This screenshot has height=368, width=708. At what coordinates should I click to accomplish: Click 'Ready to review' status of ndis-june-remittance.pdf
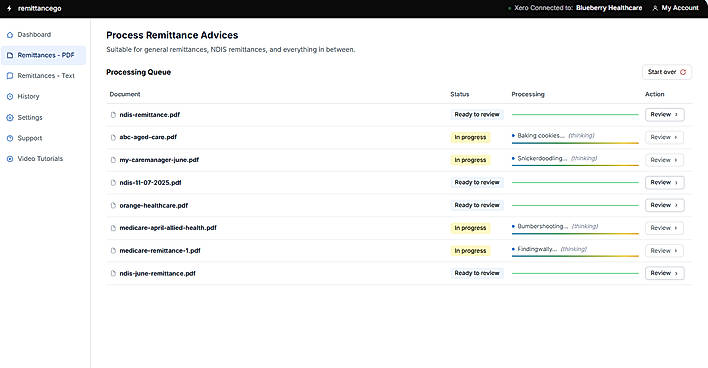[x=477, y=273]
